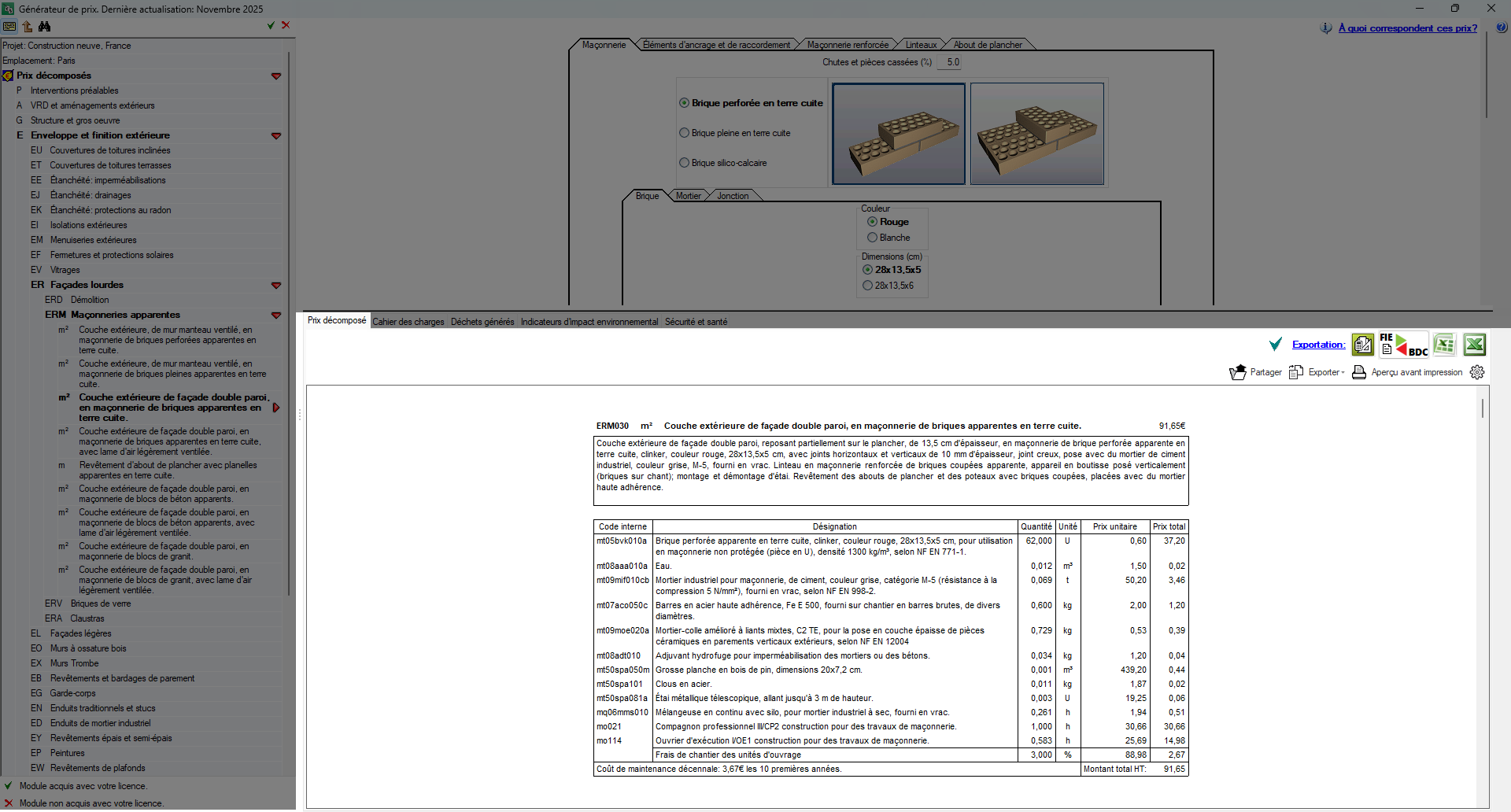This screenshot has height=812, width=1511.
Task: Switch to the Jonction sub-tab
Action: (x=733, y=196)
